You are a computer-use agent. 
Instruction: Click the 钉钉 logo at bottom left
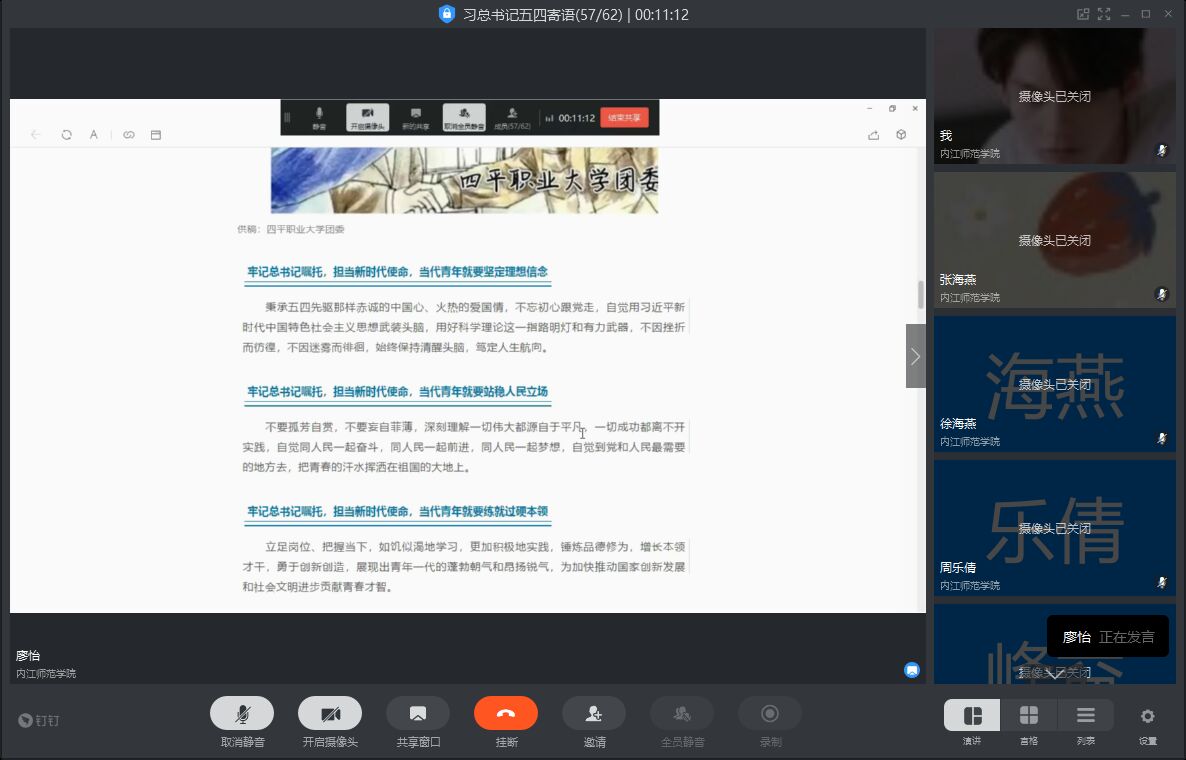point(39,720)
